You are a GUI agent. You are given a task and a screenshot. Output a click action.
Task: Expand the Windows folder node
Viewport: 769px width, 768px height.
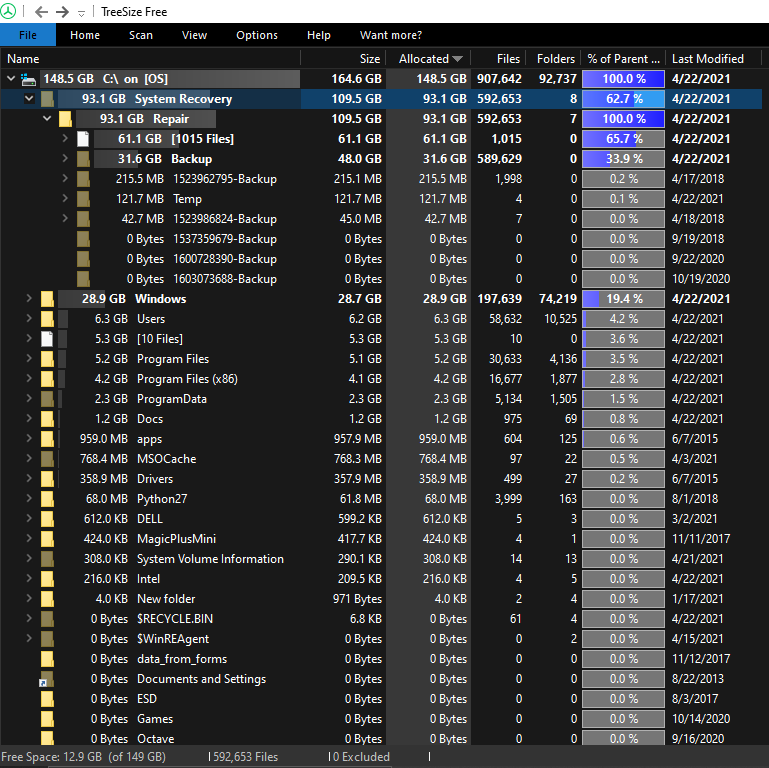[x=29, y=298]
